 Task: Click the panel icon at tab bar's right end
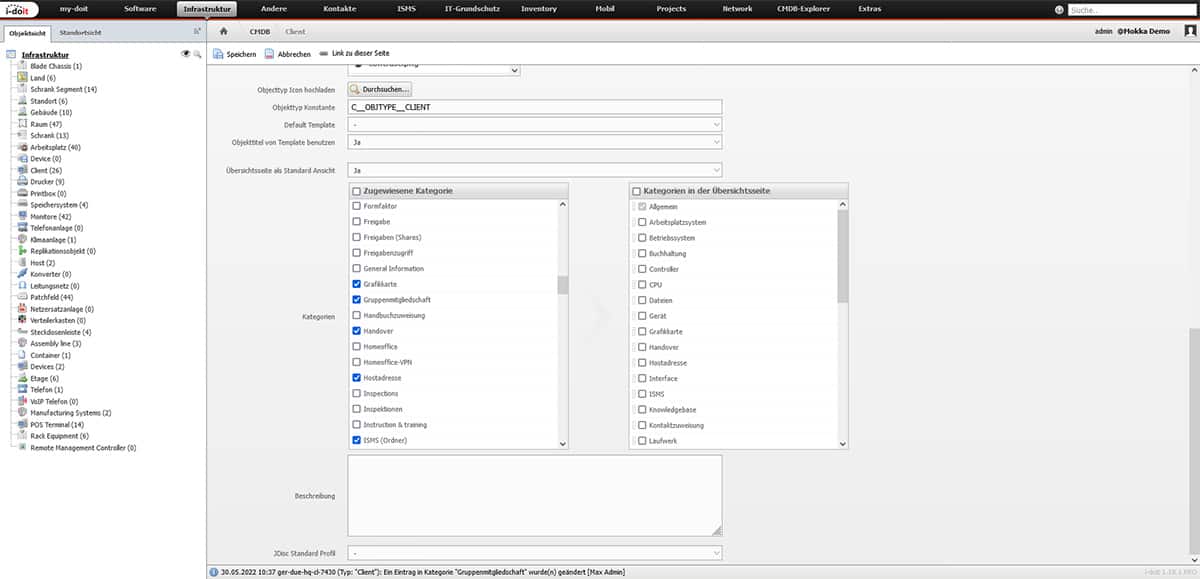point(196,32)
